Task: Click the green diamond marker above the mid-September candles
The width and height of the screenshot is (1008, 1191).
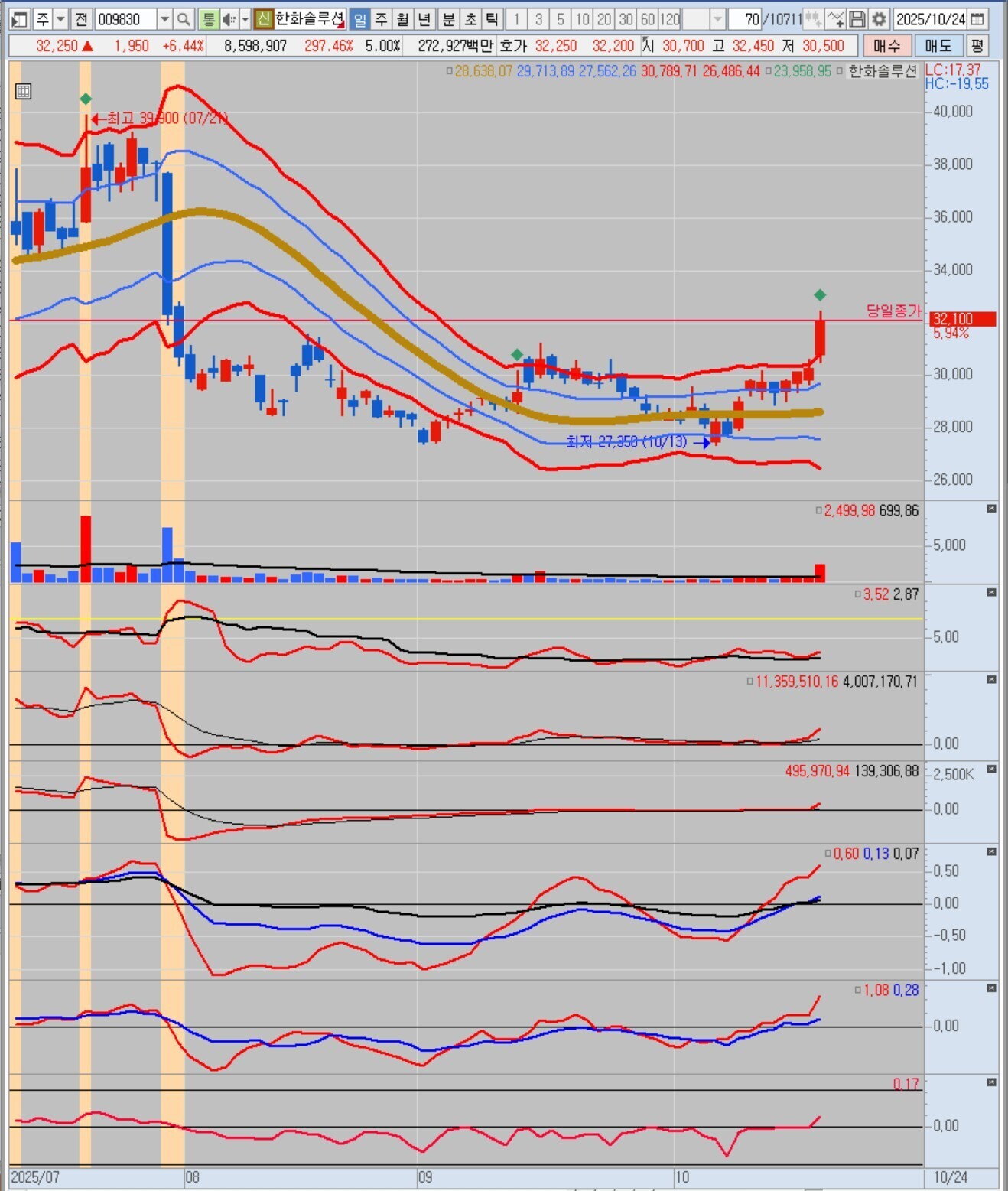Action: click(517, 354)
